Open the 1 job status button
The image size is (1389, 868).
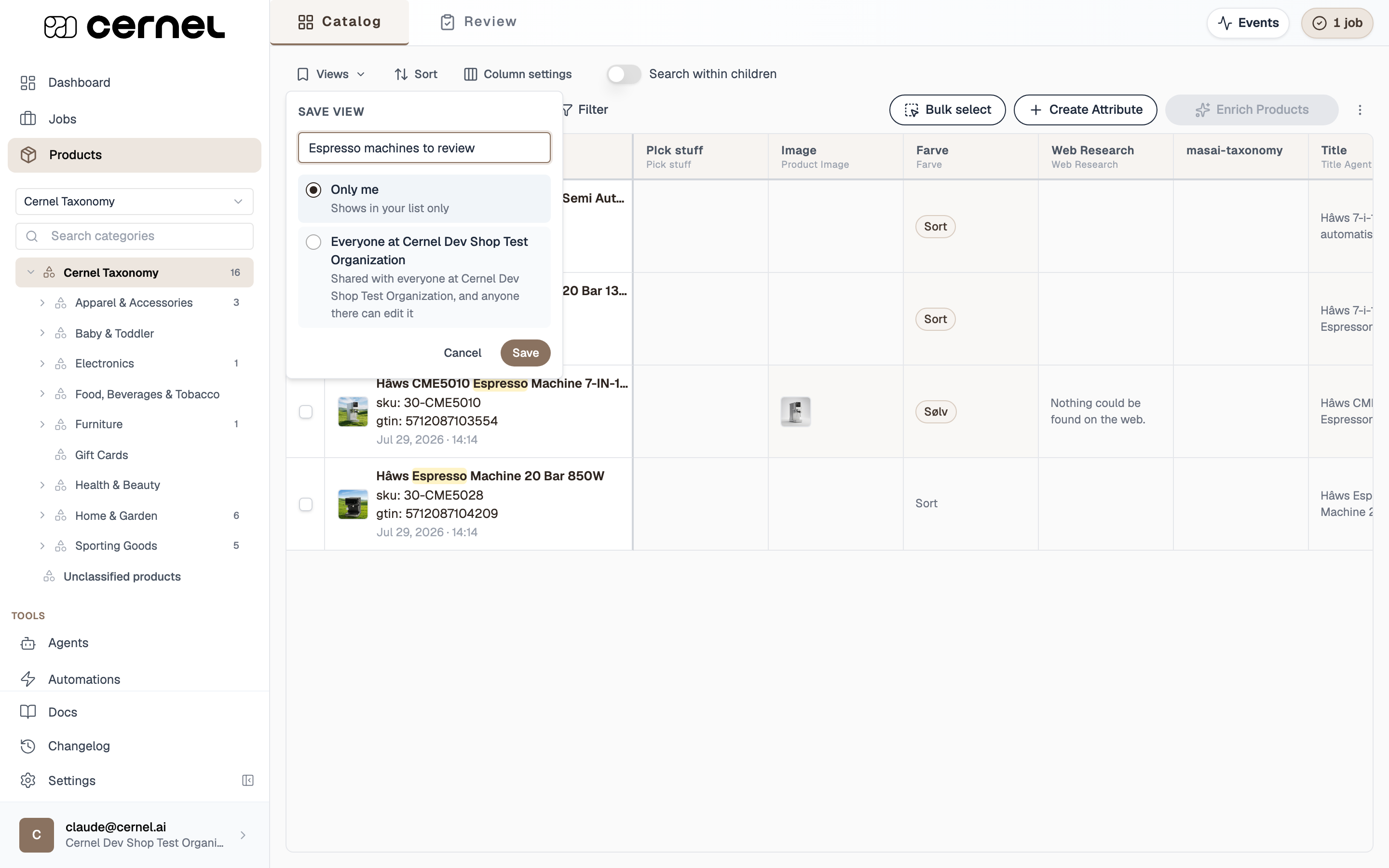point(1337,23)
